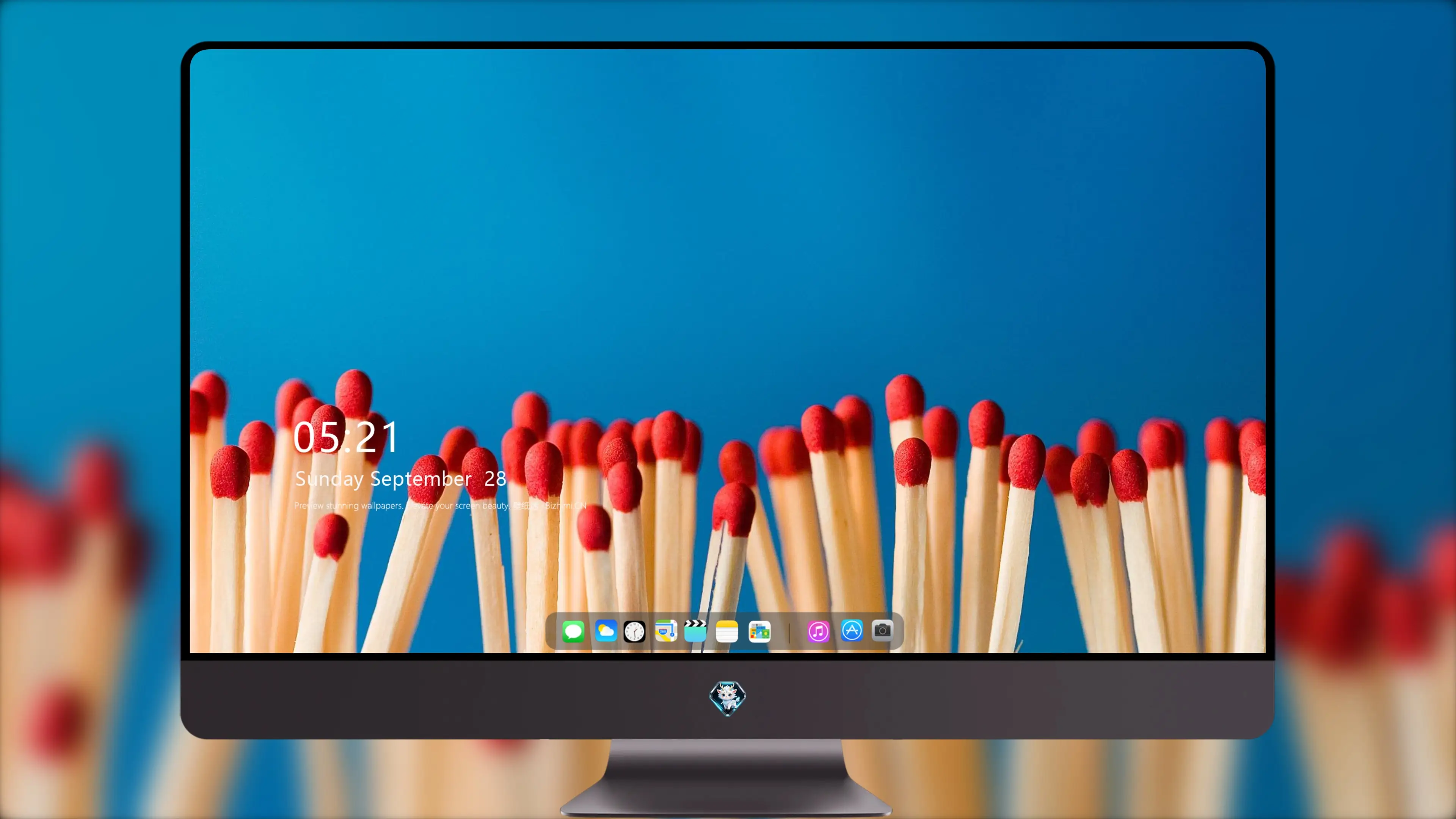Click the dragon mascot logo on monitor bezel
The width and height of the screenshot is (1456, 819).
click(x=728, y=698)
